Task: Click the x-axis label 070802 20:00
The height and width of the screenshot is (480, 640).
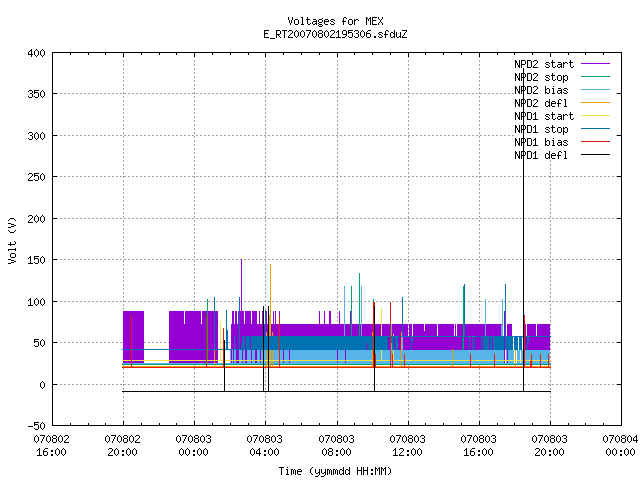Action: pyautogui.click(x=123, y=446)
